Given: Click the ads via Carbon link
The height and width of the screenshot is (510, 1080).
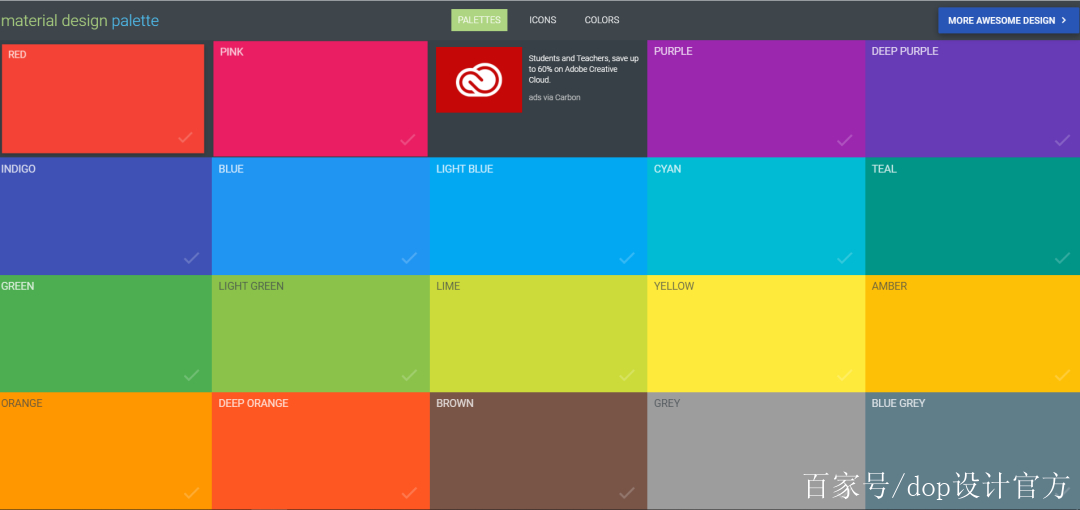Looking at the screenshot, I should 554,97.
